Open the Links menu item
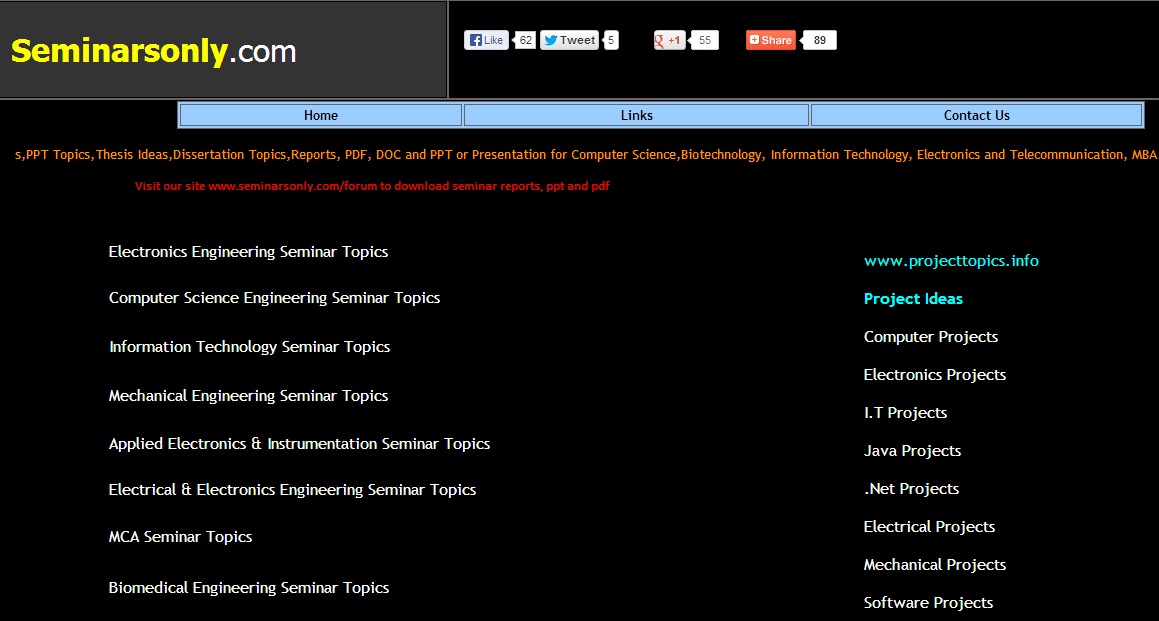Viewport: 1159px width, 621px height. (x=636, y=115)
